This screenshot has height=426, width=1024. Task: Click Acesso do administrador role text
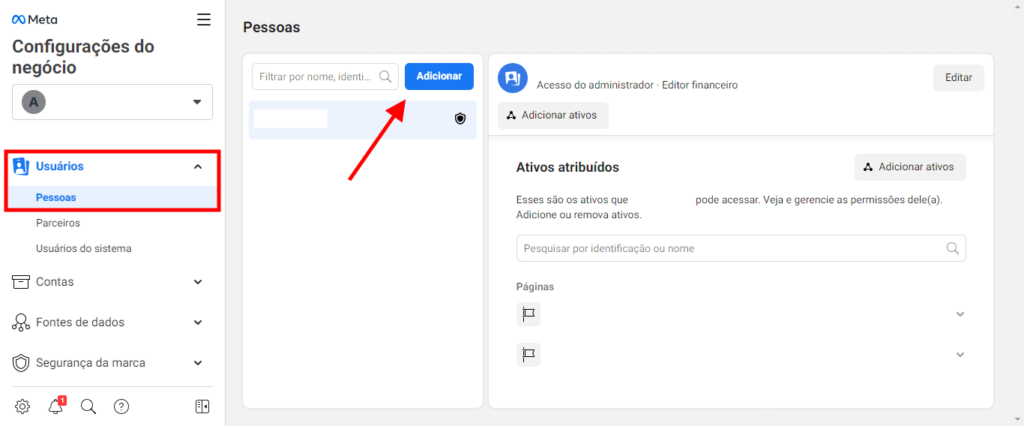[595, 85]
